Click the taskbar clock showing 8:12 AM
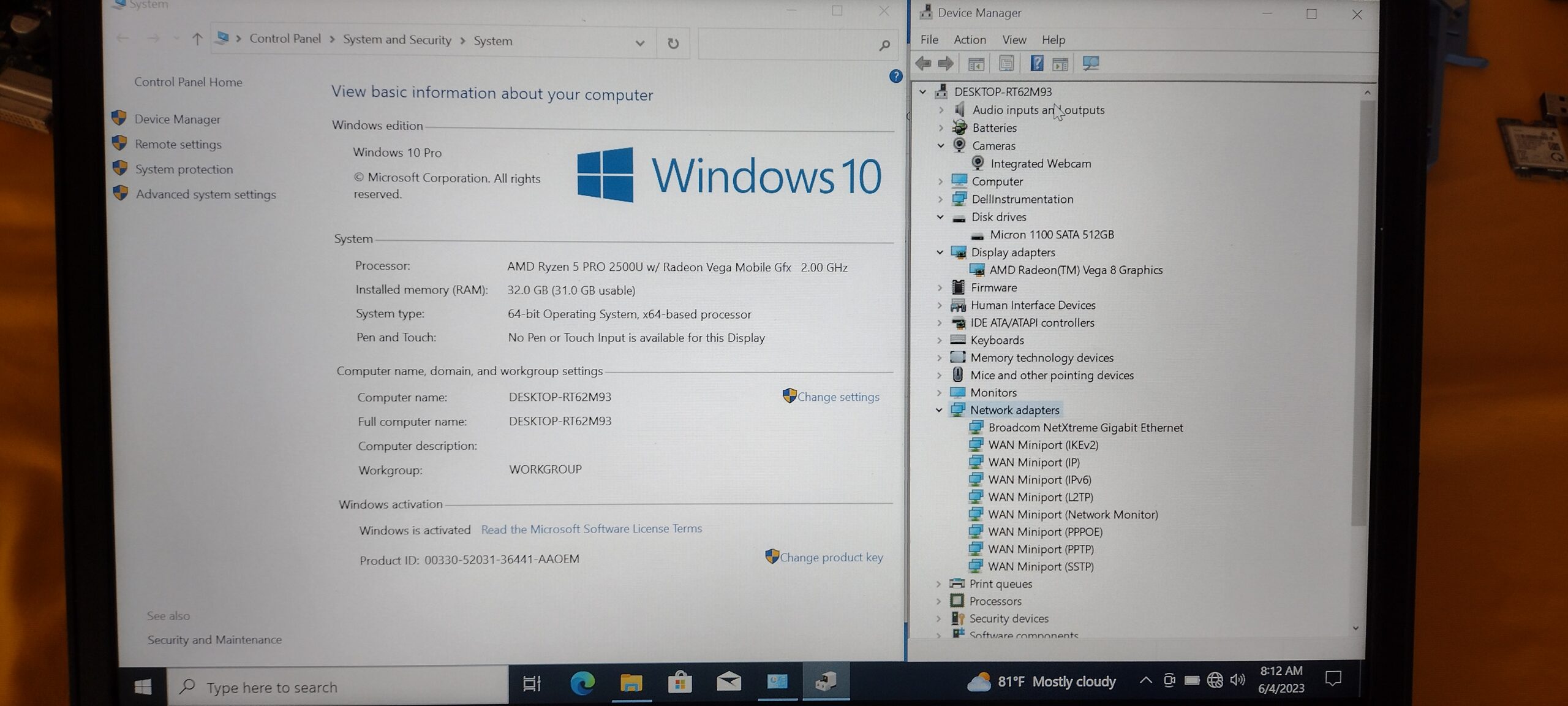1568x706 pixels. pos(1281,679)
